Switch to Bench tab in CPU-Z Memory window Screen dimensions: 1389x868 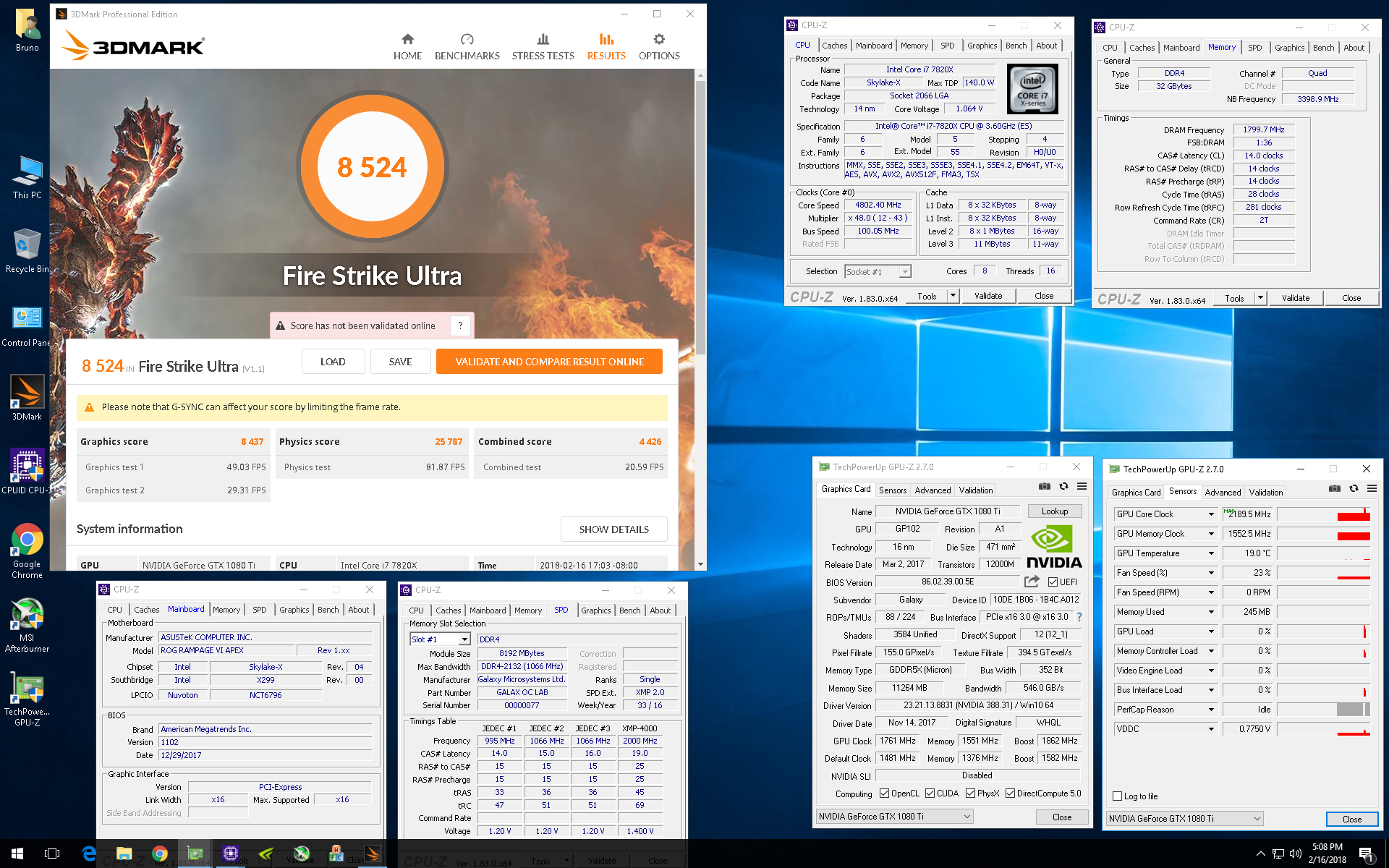click(1323, 48)
